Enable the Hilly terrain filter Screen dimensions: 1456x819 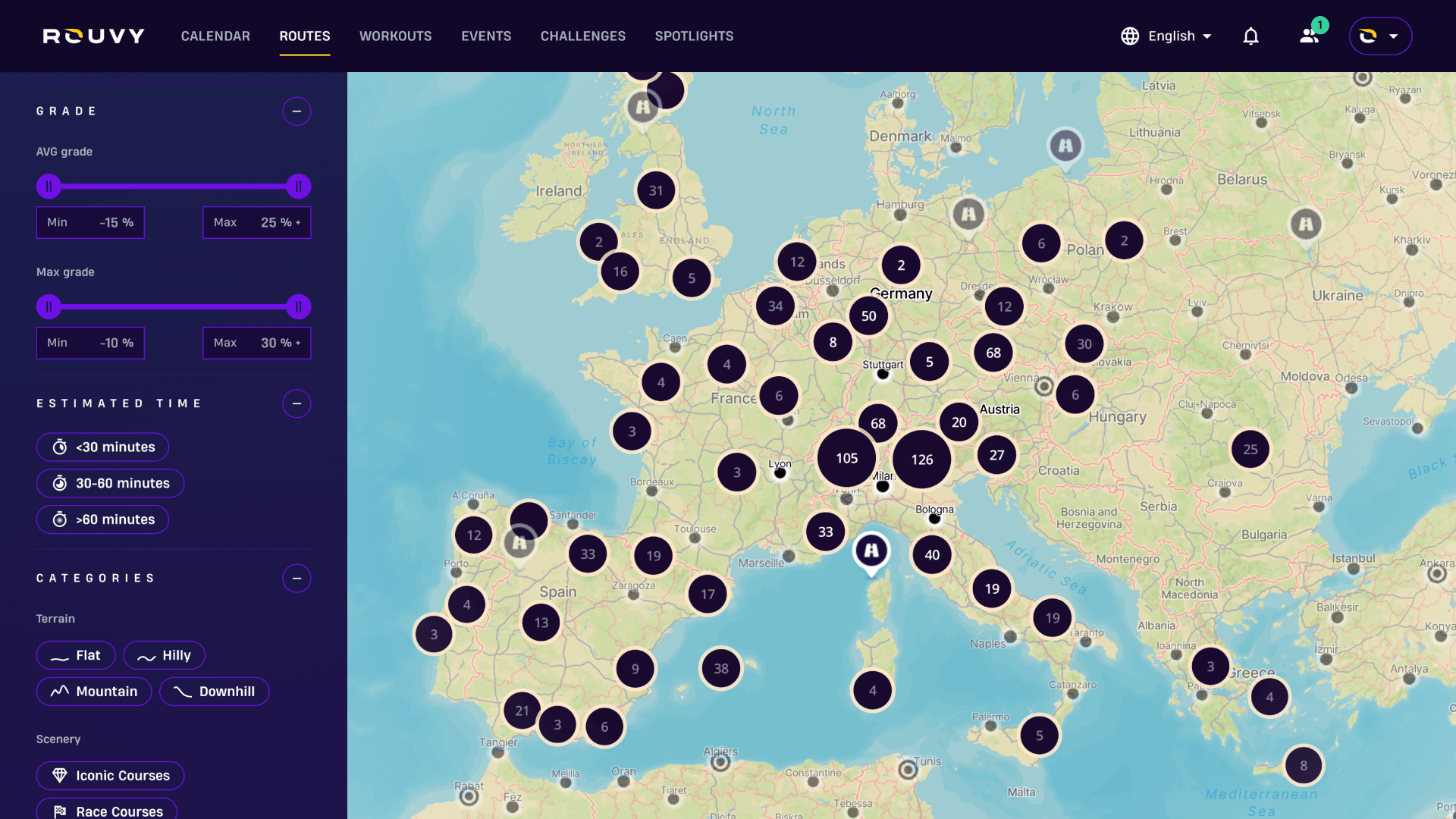click(x=164, y=655)
